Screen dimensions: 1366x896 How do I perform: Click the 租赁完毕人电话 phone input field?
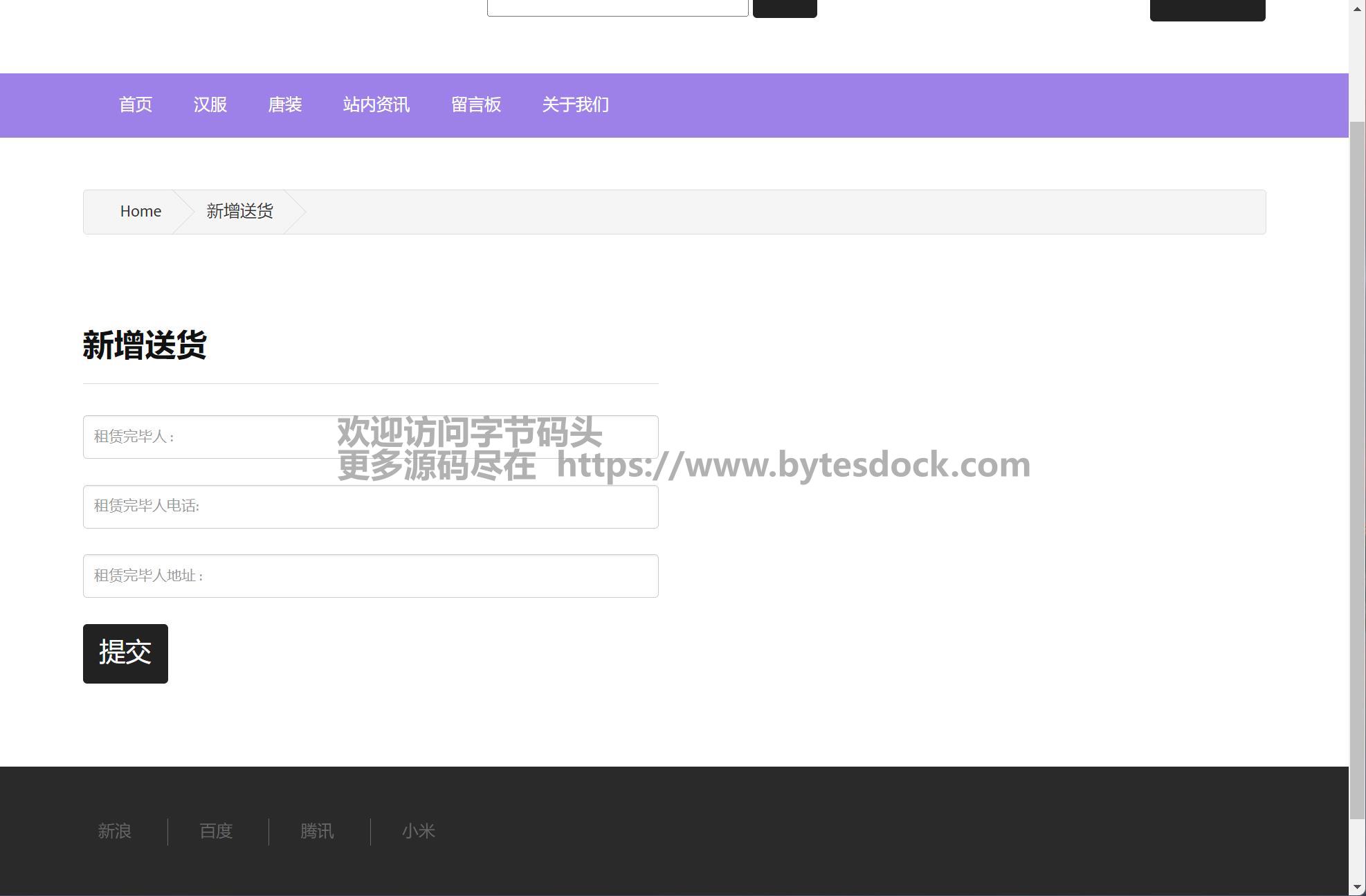coord(370,506)
